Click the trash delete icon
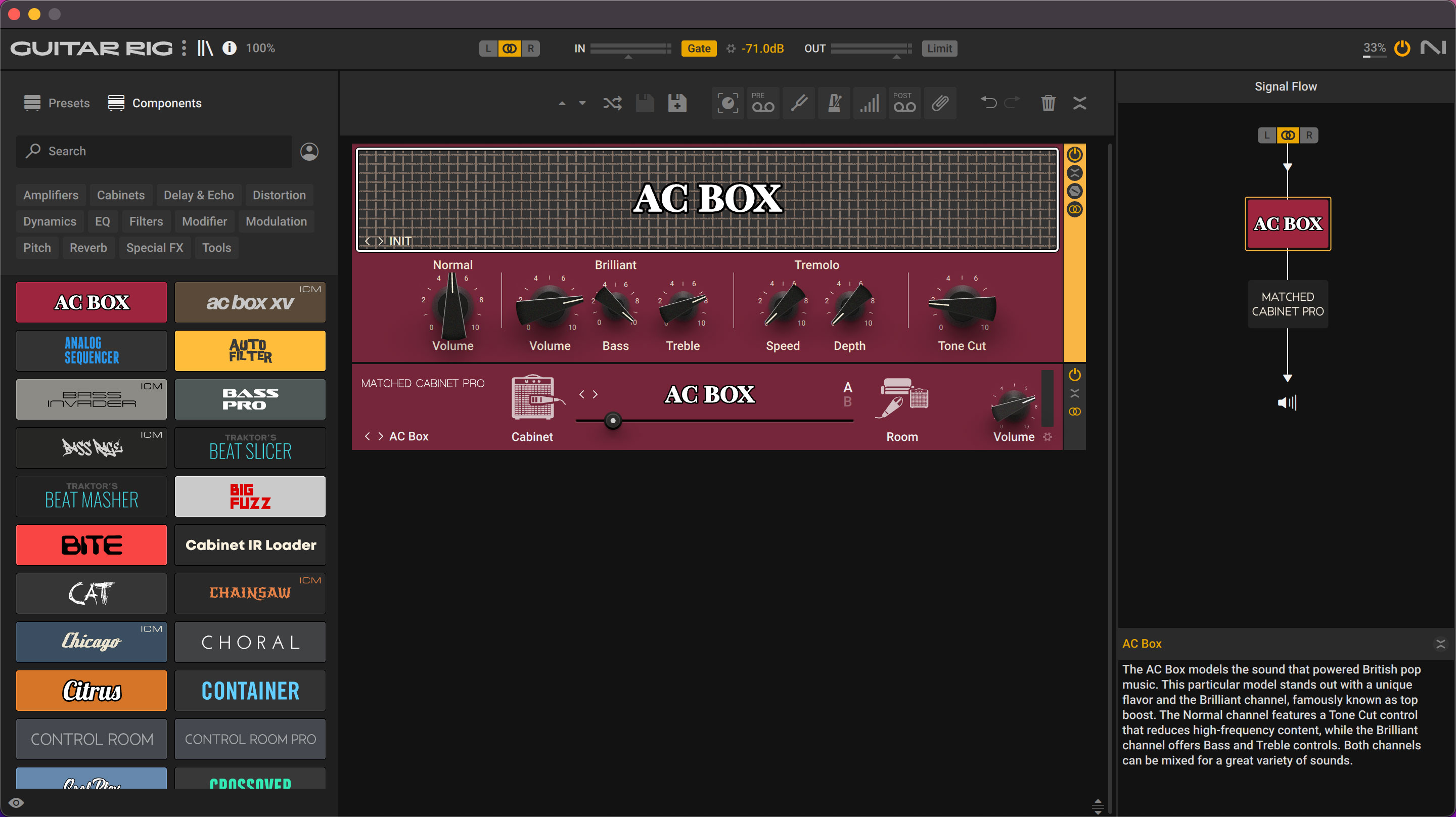Viewport: 1456px width, 817px height. click(1048, 104)
